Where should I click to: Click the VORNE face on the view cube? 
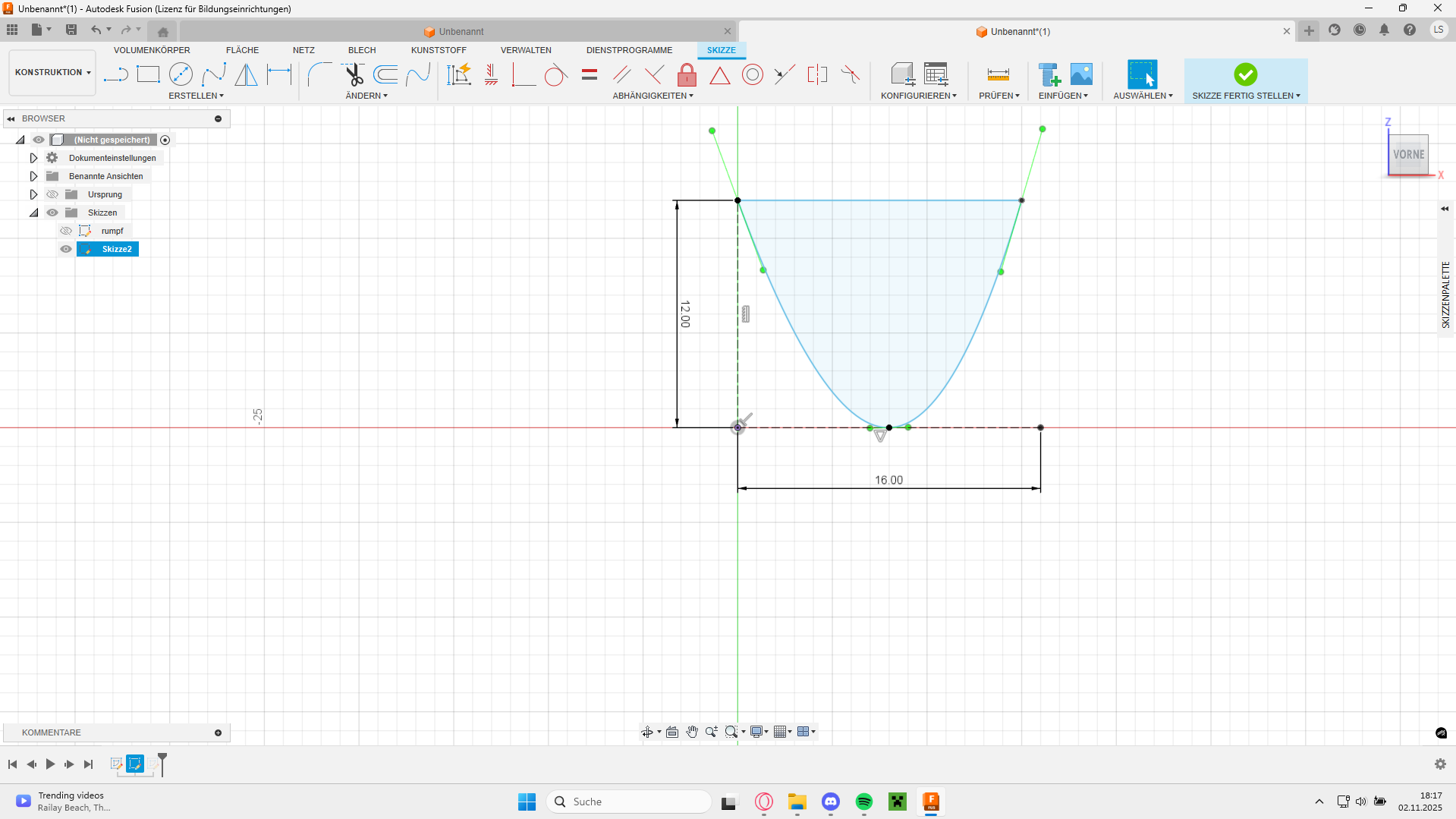[x=1408, y=154]
